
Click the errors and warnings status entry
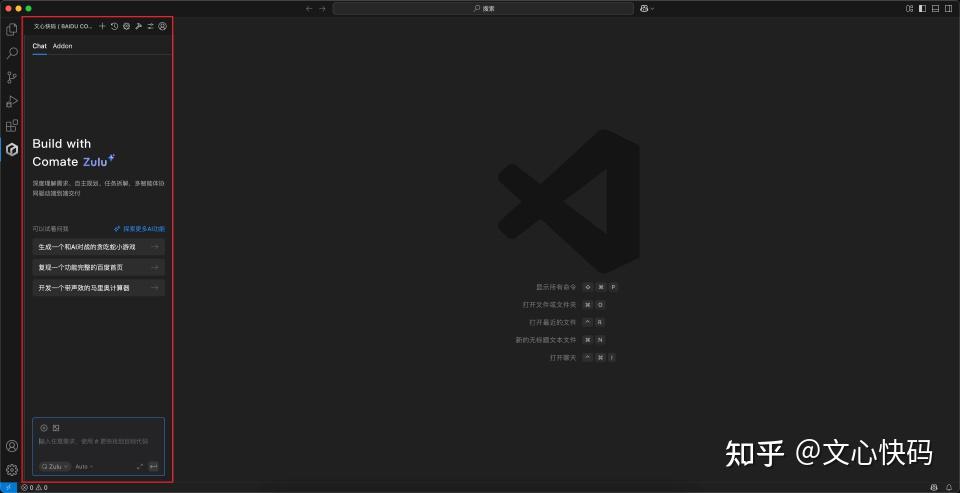[34, 488]
